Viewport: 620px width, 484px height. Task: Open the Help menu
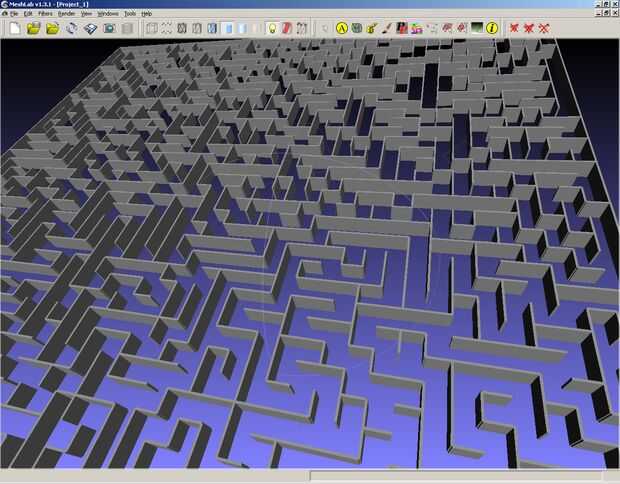[x=147, y=13]
